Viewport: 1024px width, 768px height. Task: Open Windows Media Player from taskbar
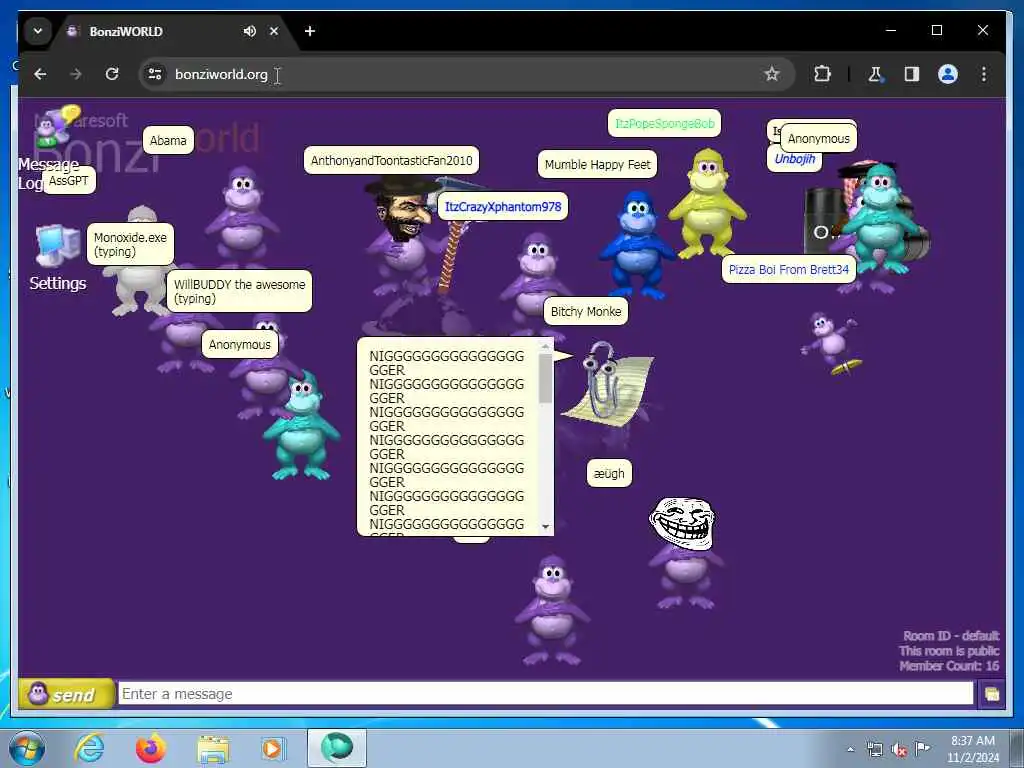click(x=273, y=748)
